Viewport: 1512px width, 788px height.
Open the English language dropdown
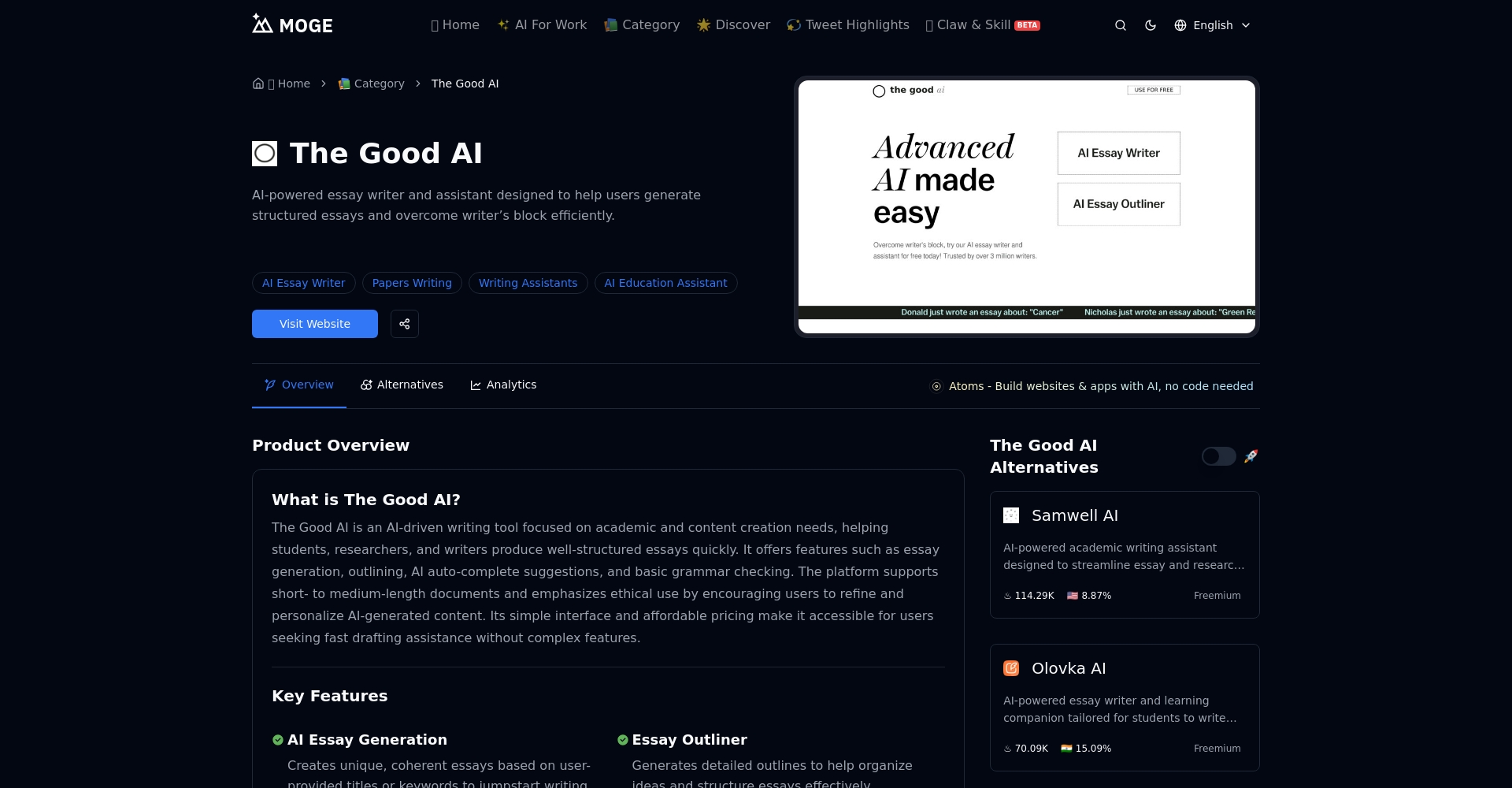point(1212,25)
